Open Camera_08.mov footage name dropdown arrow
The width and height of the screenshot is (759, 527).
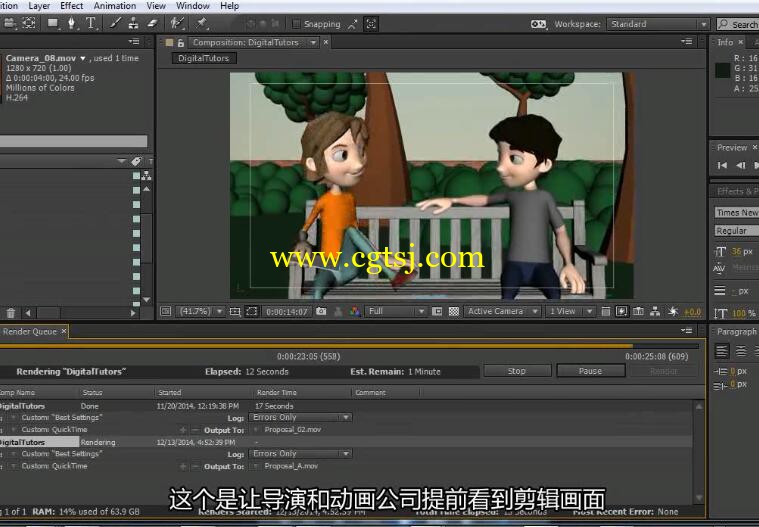83,58
